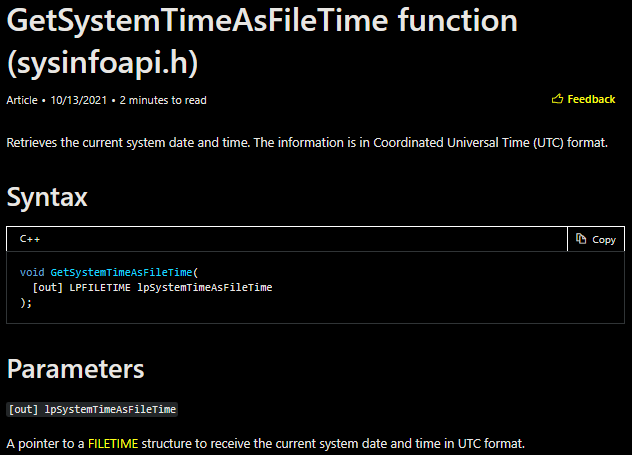Follow the FILETIME structure link
The image size is (632, 455).
[x=115, y=442]
